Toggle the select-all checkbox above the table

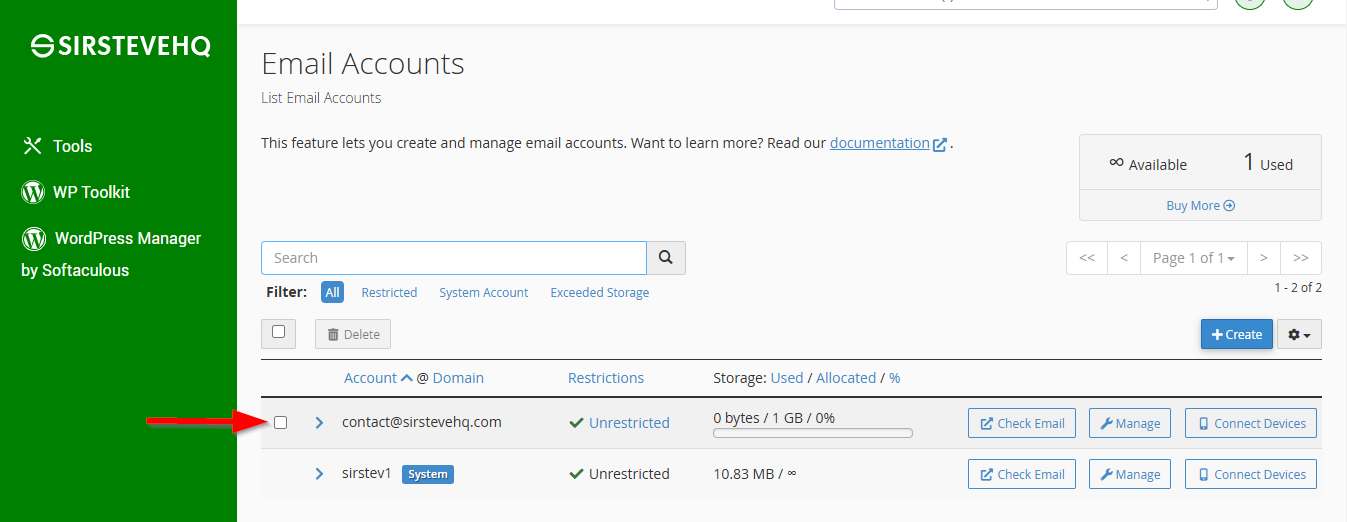tap(278, 332)
